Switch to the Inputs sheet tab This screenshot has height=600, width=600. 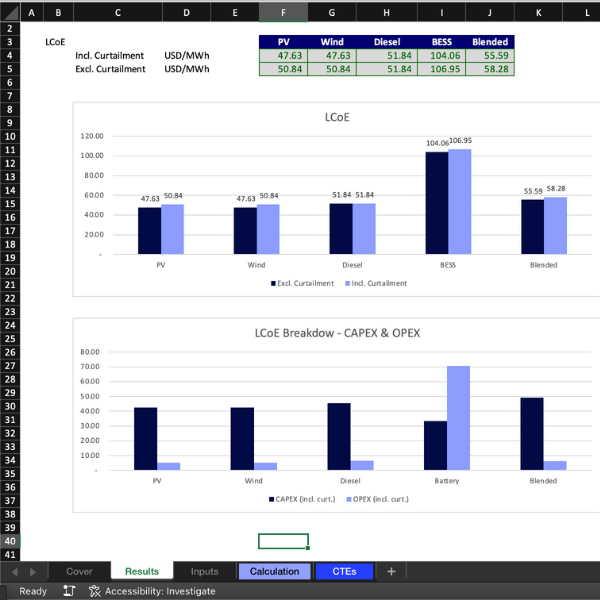coord(204,571)
